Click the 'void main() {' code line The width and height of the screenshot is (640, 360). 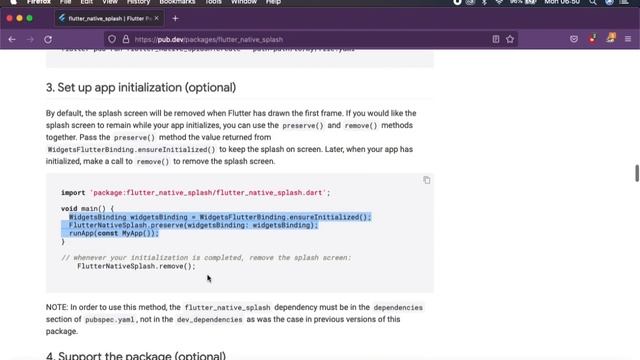[87, 209]
